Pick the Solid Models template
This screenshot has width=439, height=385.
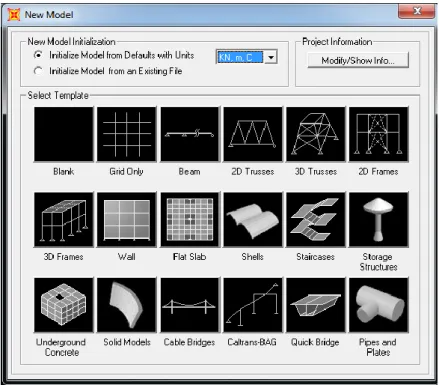click(x=127, y=305)
